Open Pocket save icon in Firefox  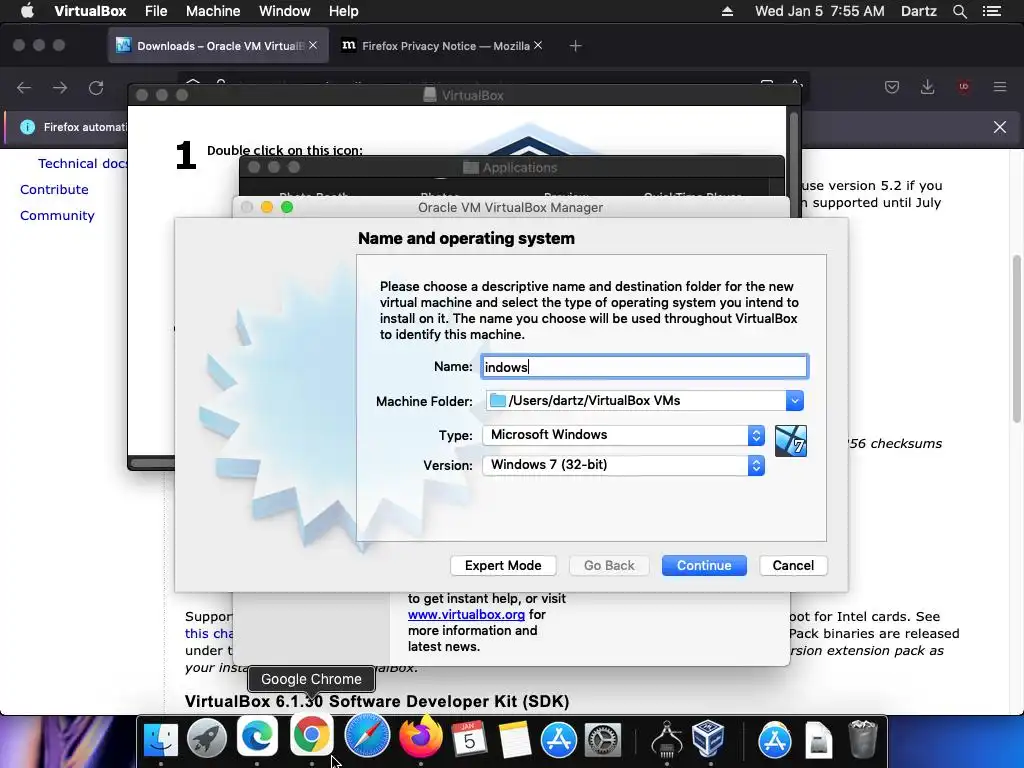pos(891,87)
